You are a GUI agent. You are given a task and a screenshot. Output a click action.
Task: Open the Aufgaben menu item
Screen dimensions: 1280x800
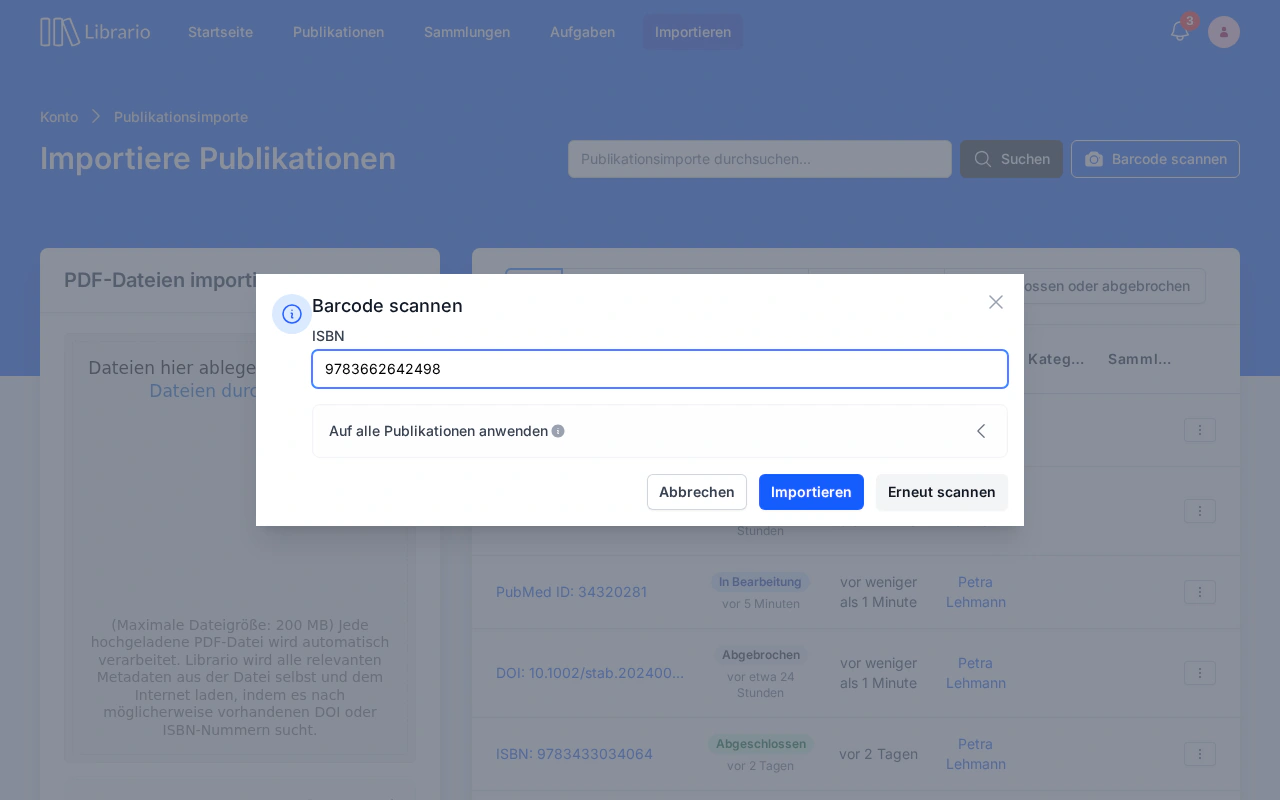point(582,32)
